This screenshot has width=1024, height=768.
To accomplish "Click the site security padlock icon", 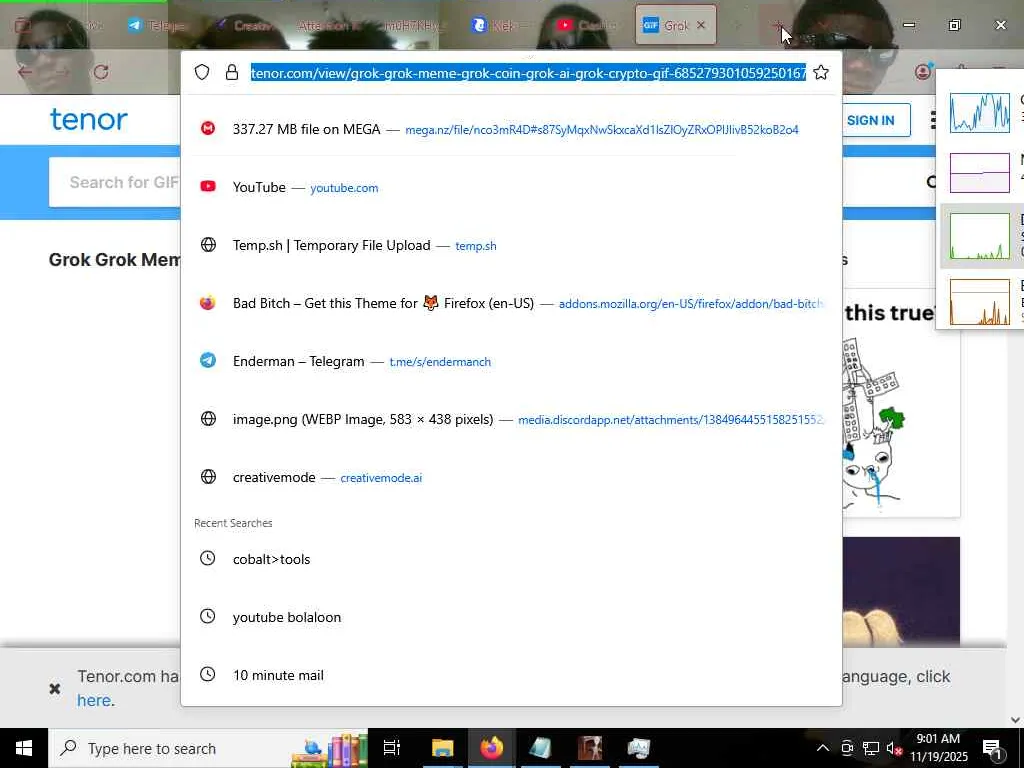I will 232,72.
